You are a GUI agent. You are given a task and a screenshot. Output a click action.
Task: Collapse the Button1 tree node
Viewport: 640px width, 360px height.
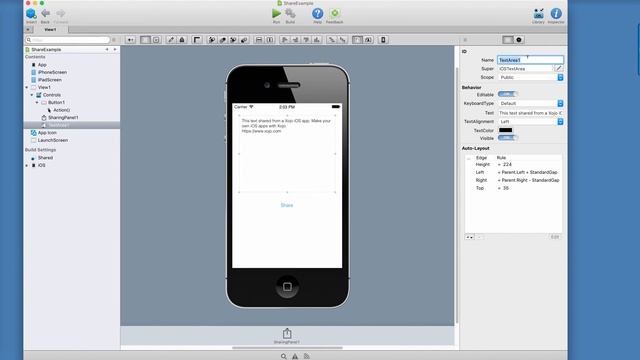(x=37, y=102)
